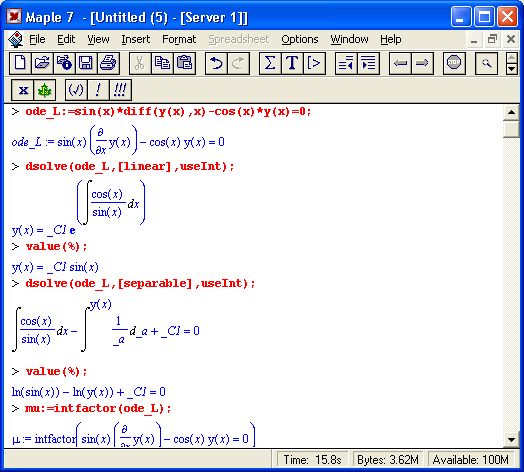Restore the inner worksheet window
The width and height of the screenshot is (524, 472).
492,40
